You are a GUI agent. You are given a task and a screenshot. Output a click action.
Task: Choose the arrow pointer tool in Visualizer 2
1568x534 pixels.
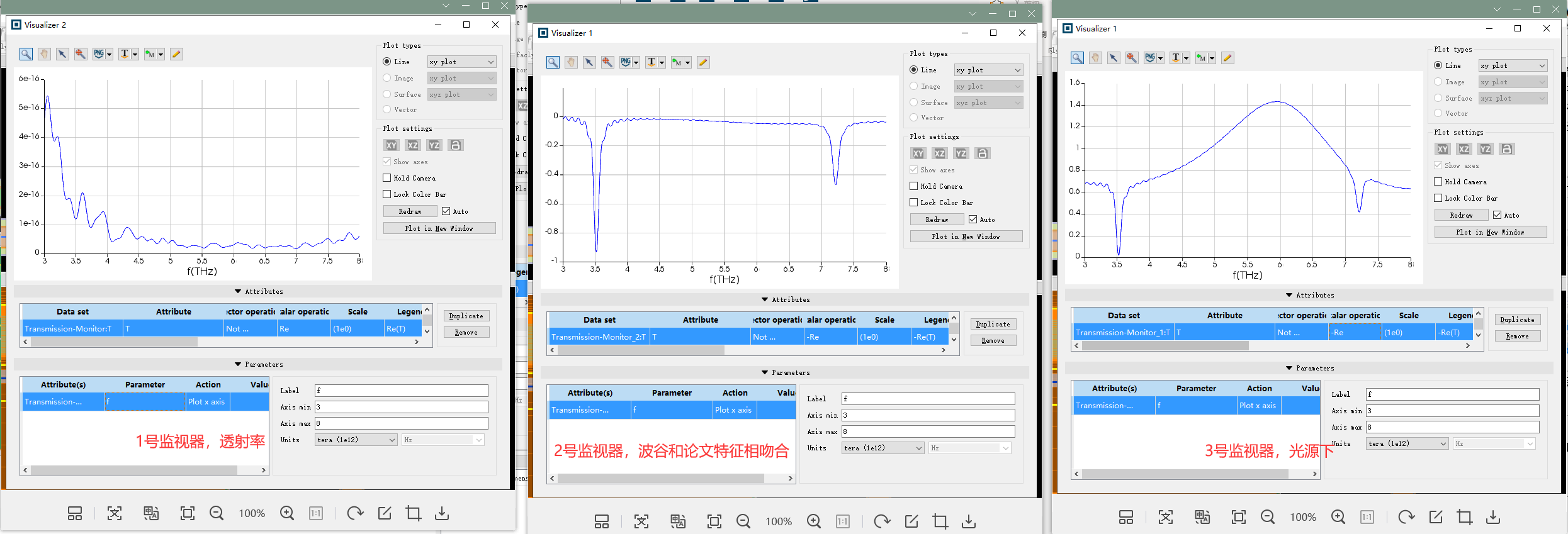(x=62, y=54)
